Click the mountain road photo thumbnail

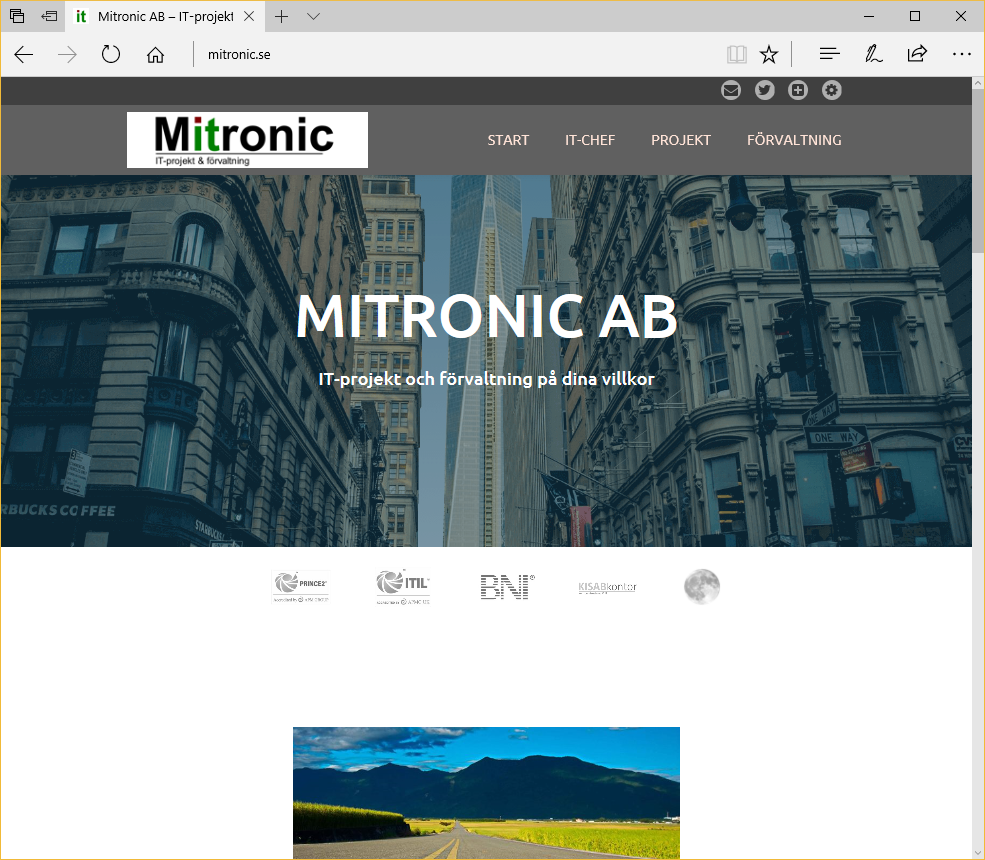(486, 793)
